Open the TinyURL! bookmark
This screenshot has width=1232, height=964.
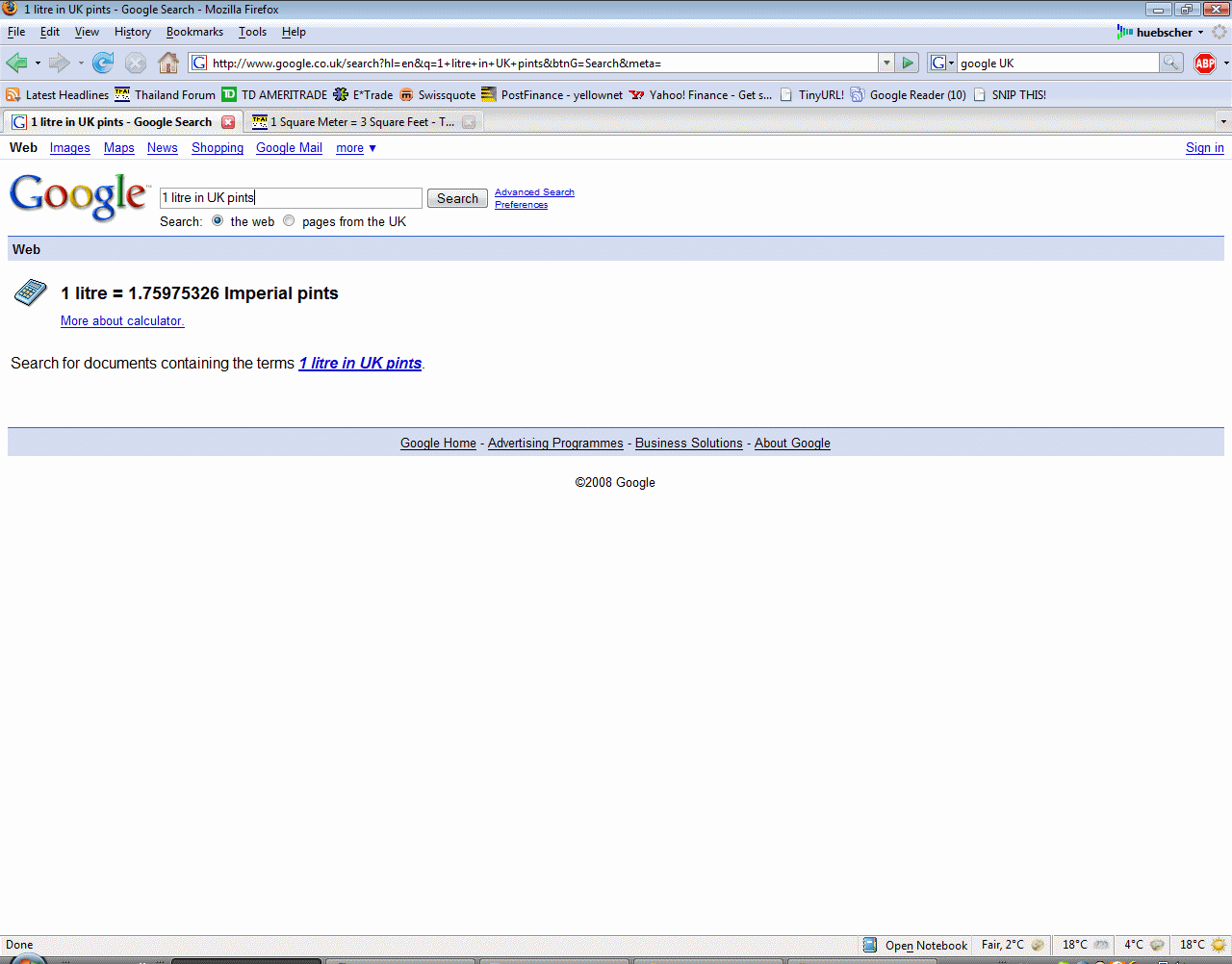pyautogui.click(x=811, y=94)
